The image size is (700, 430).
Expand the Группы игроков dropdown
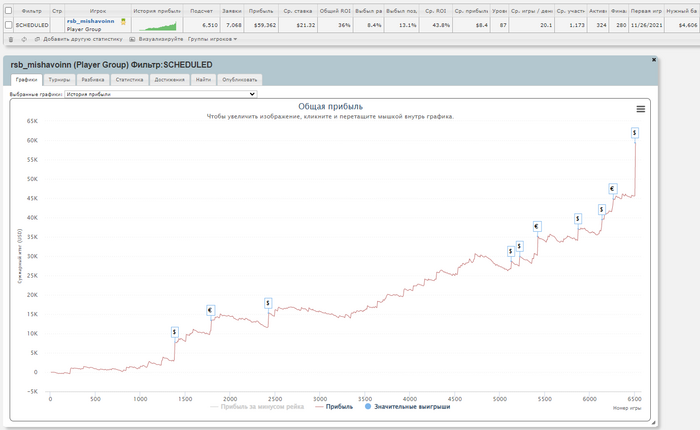(212, 39)
